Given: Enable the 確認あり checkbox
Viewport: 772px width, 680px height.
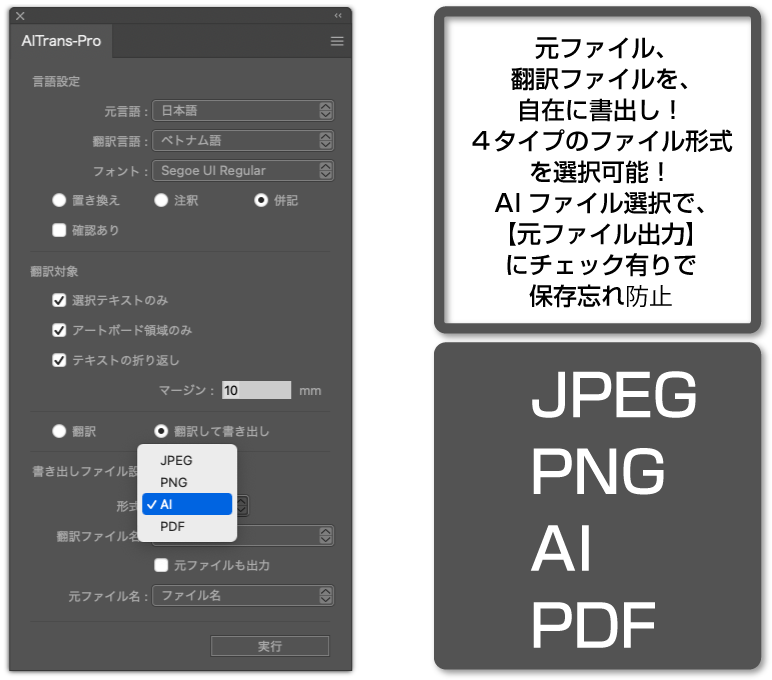Looking at the screenshot, I should point(59,230).
